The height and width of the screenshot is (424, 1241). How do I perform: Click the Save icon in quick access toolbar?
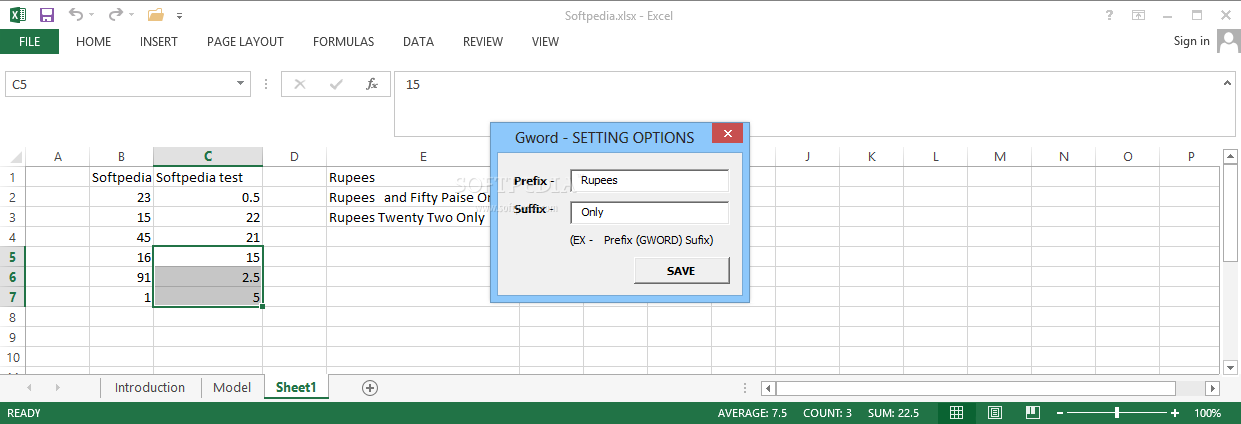point(46,15)
